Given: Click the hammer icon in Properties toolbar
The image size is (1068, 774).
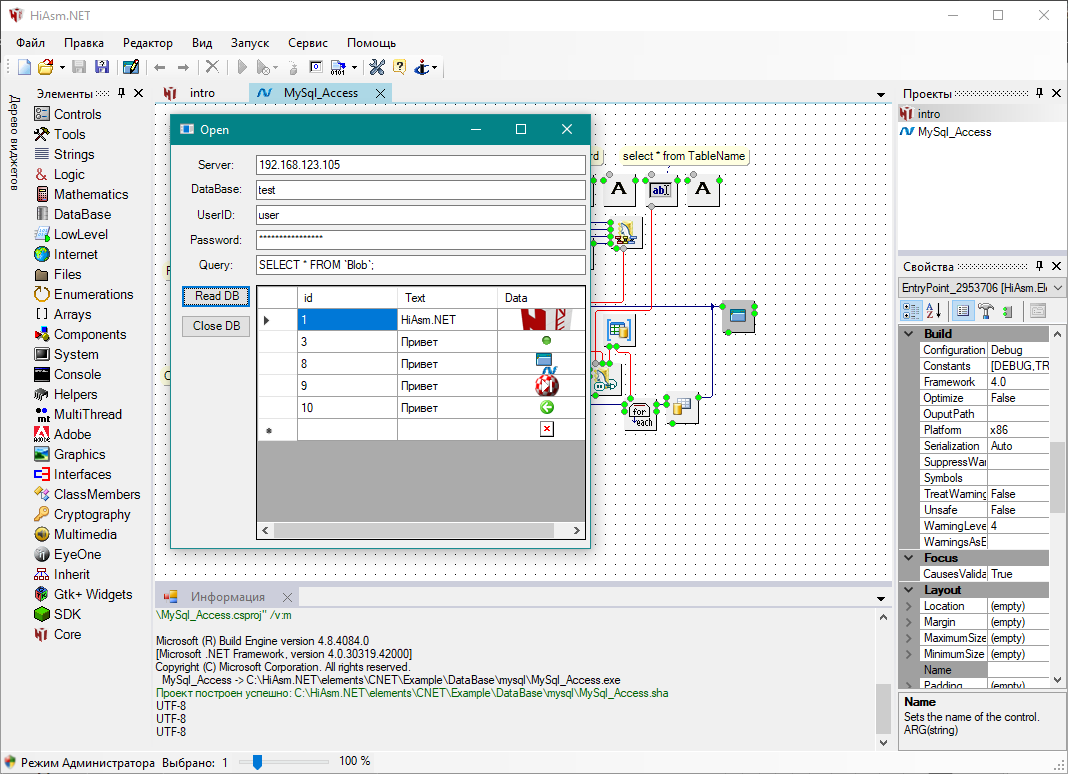Looking at the screenshot, I should click(985, 310).
